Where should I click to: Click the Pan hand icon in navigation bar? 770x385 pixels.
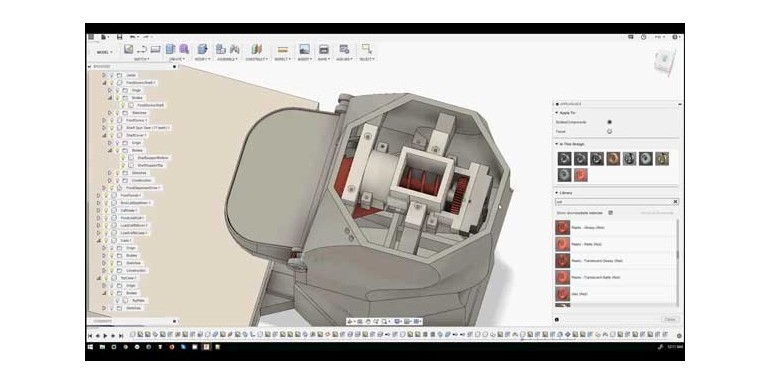pyautogui.click(x=368, y=321)
